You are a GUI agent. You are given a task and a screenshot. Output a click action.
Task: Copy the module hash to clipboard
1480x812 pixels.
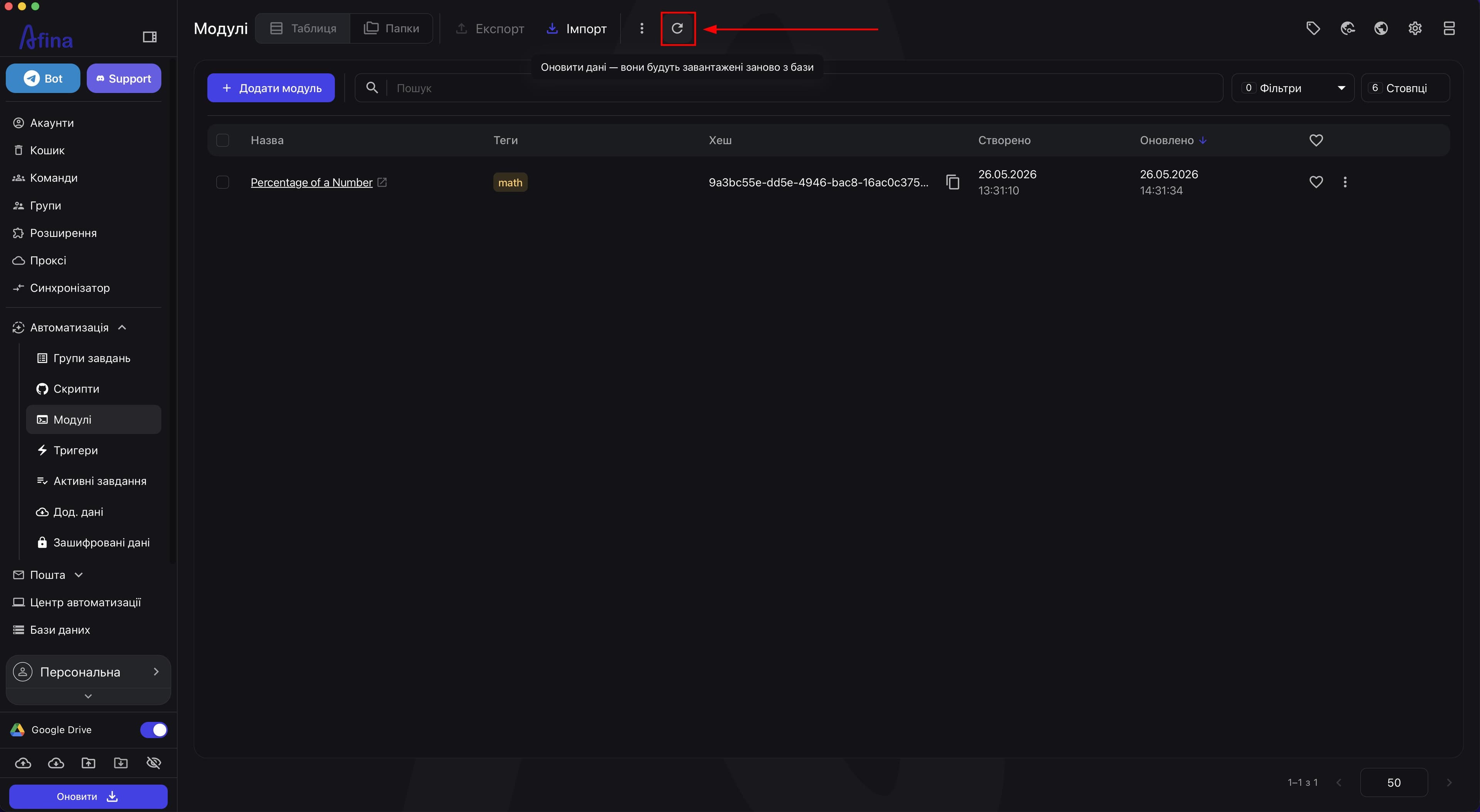click(953, 182)
